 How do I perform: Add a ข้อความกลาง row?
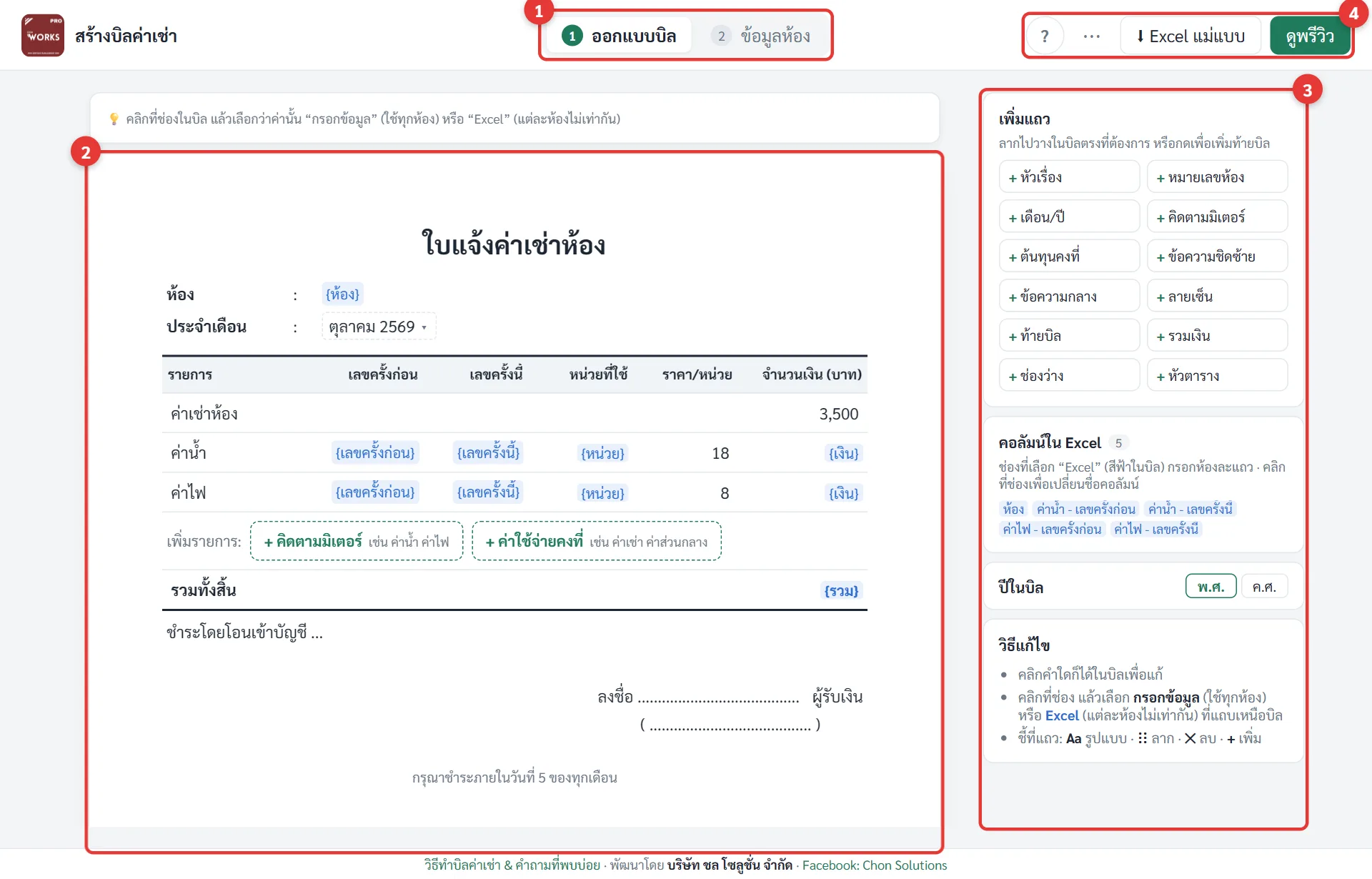pyautogui.click(x=1069, y=296)
